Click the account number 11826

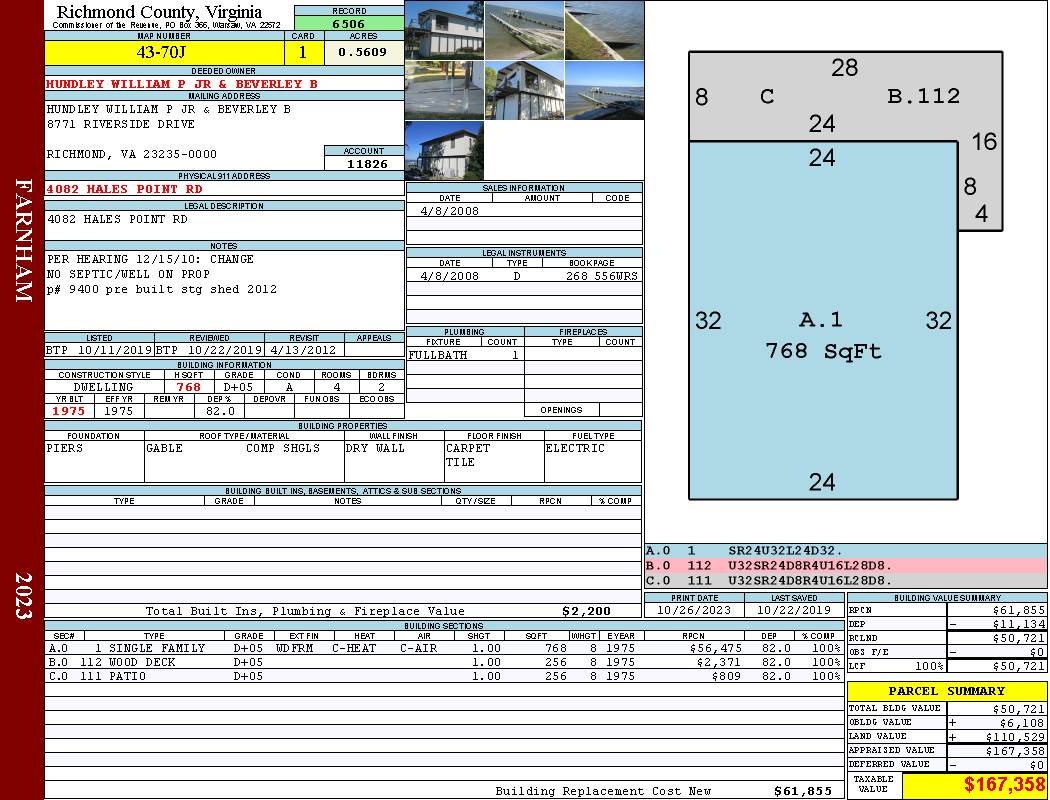coord(366,163)
